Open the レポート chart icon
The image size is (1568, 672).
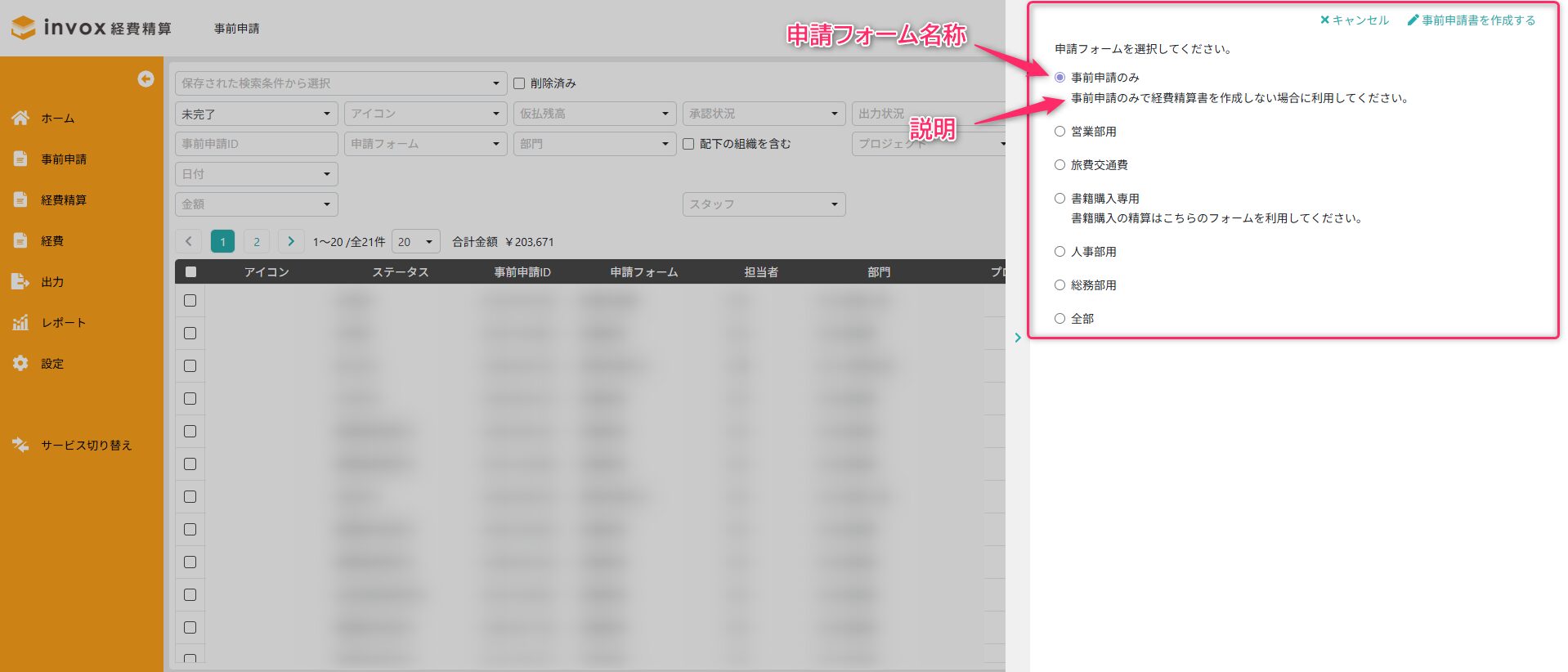click(20, 322)
